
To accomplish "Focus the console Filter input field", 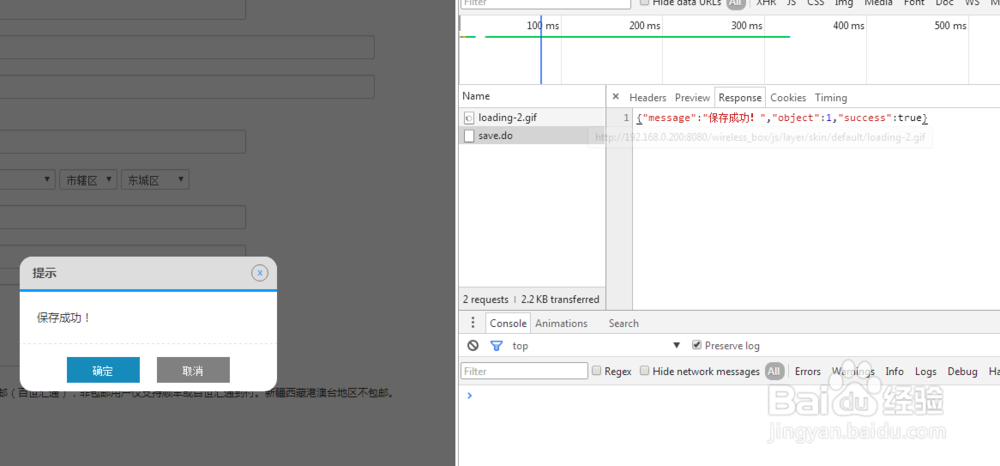I will pyautogui.click(x=524, y=371).
